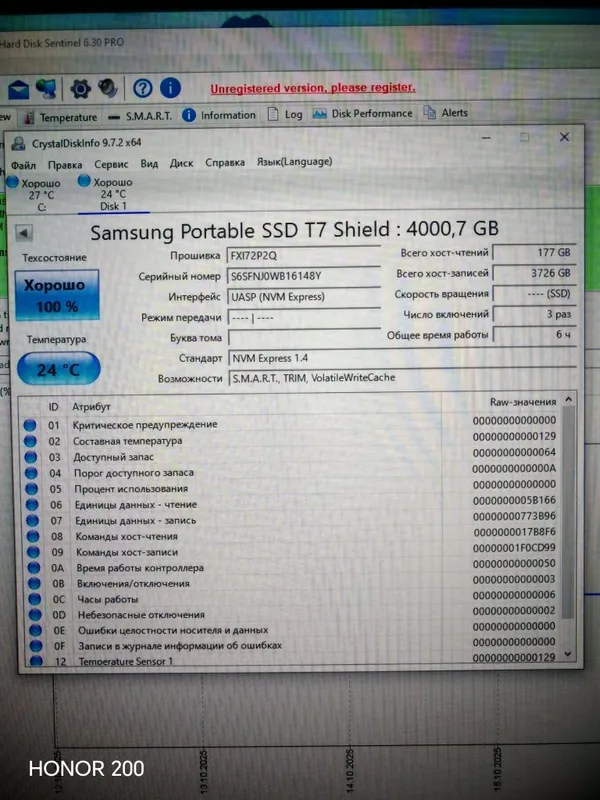600x800 pixels.
Task: Click the Прошивка field FXI72P2Q
Action: pyautogui.click(x=304, y=255)
